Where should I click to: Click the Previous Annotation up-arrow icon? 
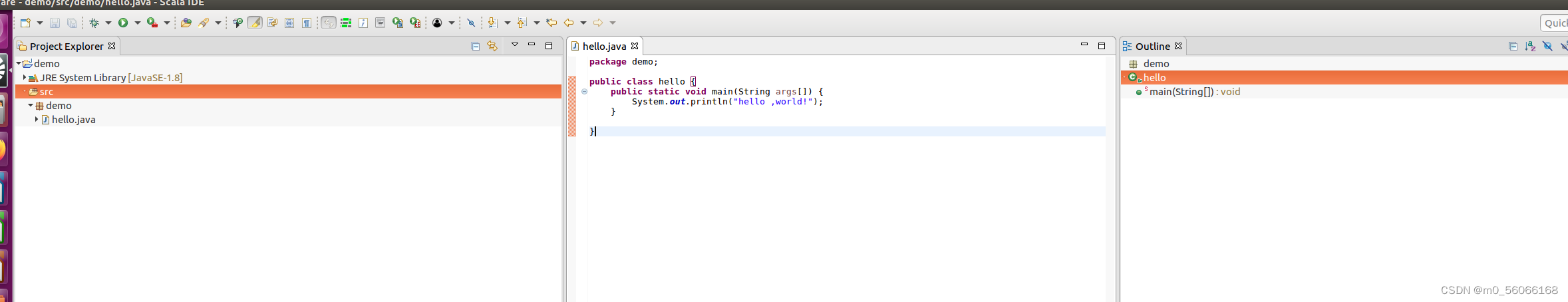tap(522, 23)
